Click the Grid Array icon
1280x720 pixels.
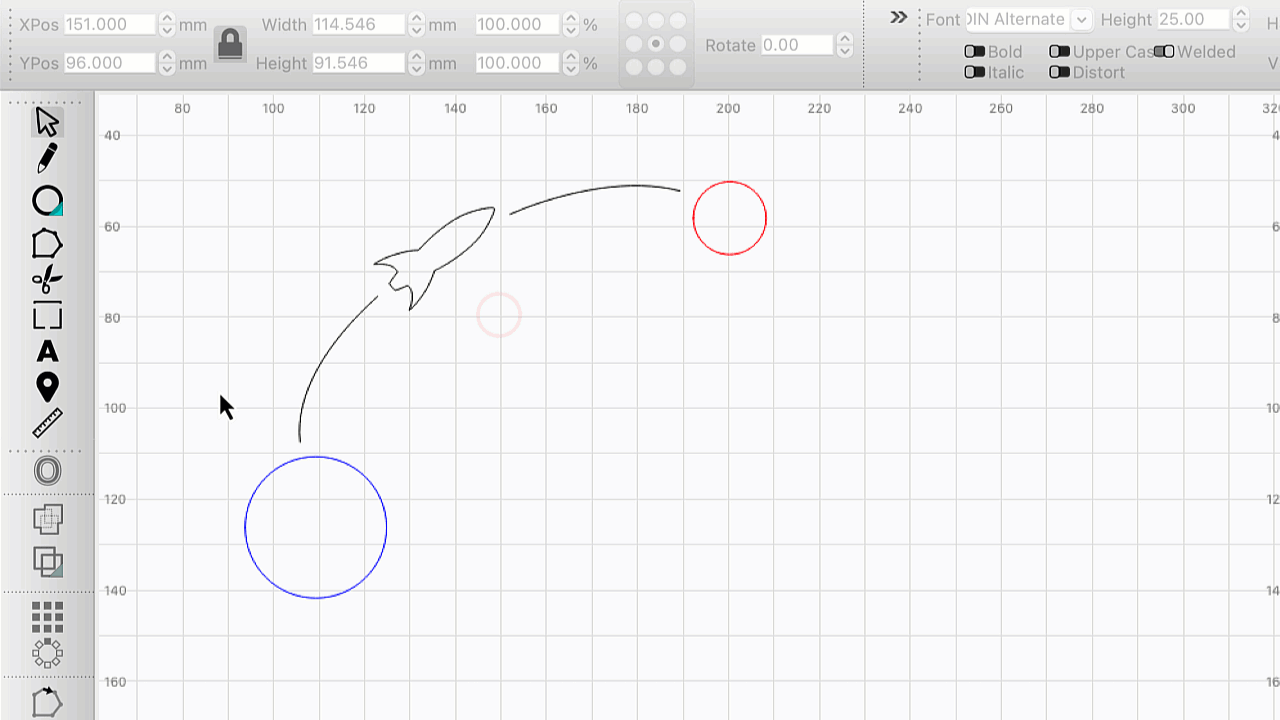[47, 617]
